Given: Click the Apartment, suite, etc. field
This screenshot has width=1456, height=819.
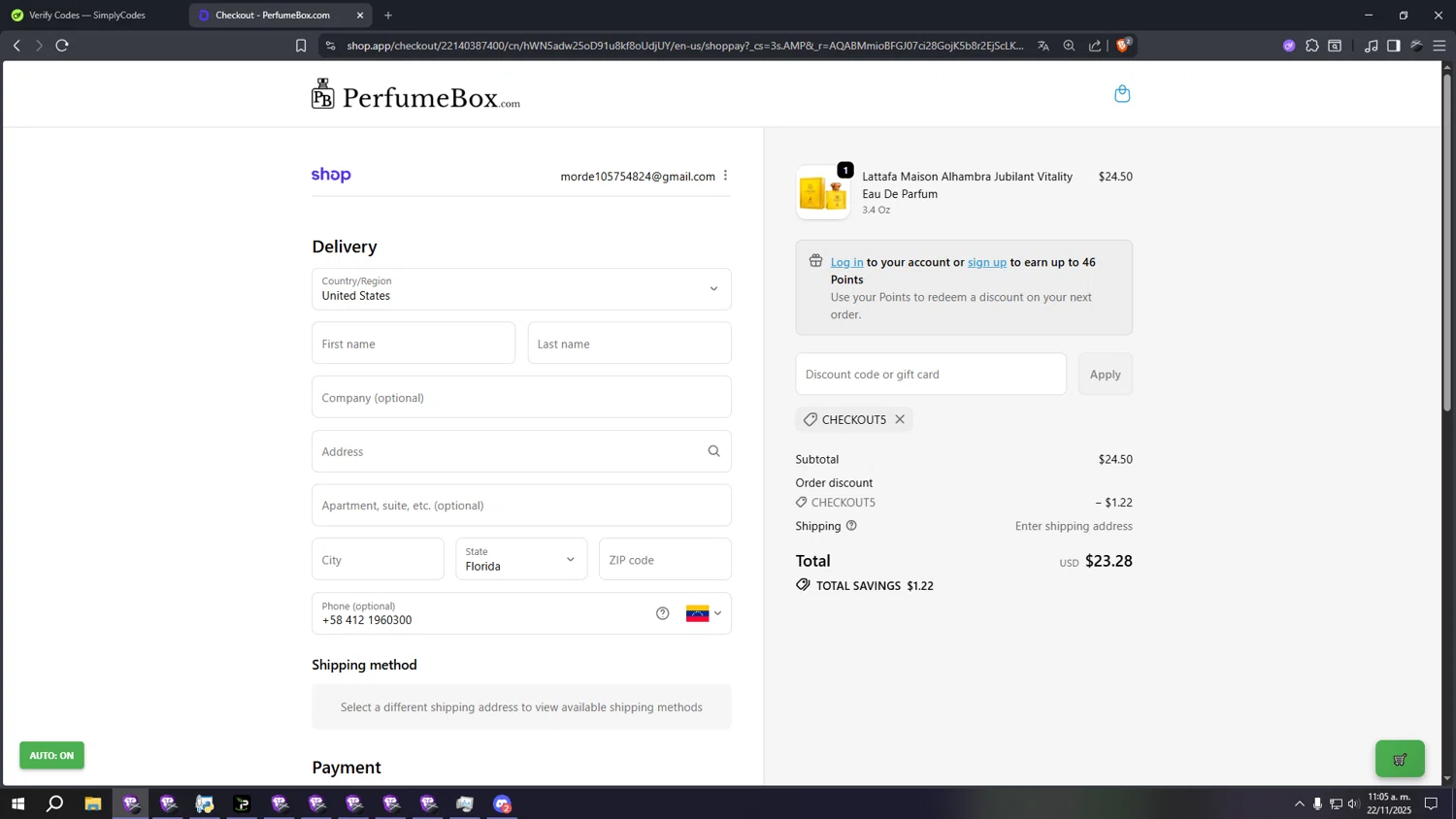Looking at the screenshot, I should (521, 505).
